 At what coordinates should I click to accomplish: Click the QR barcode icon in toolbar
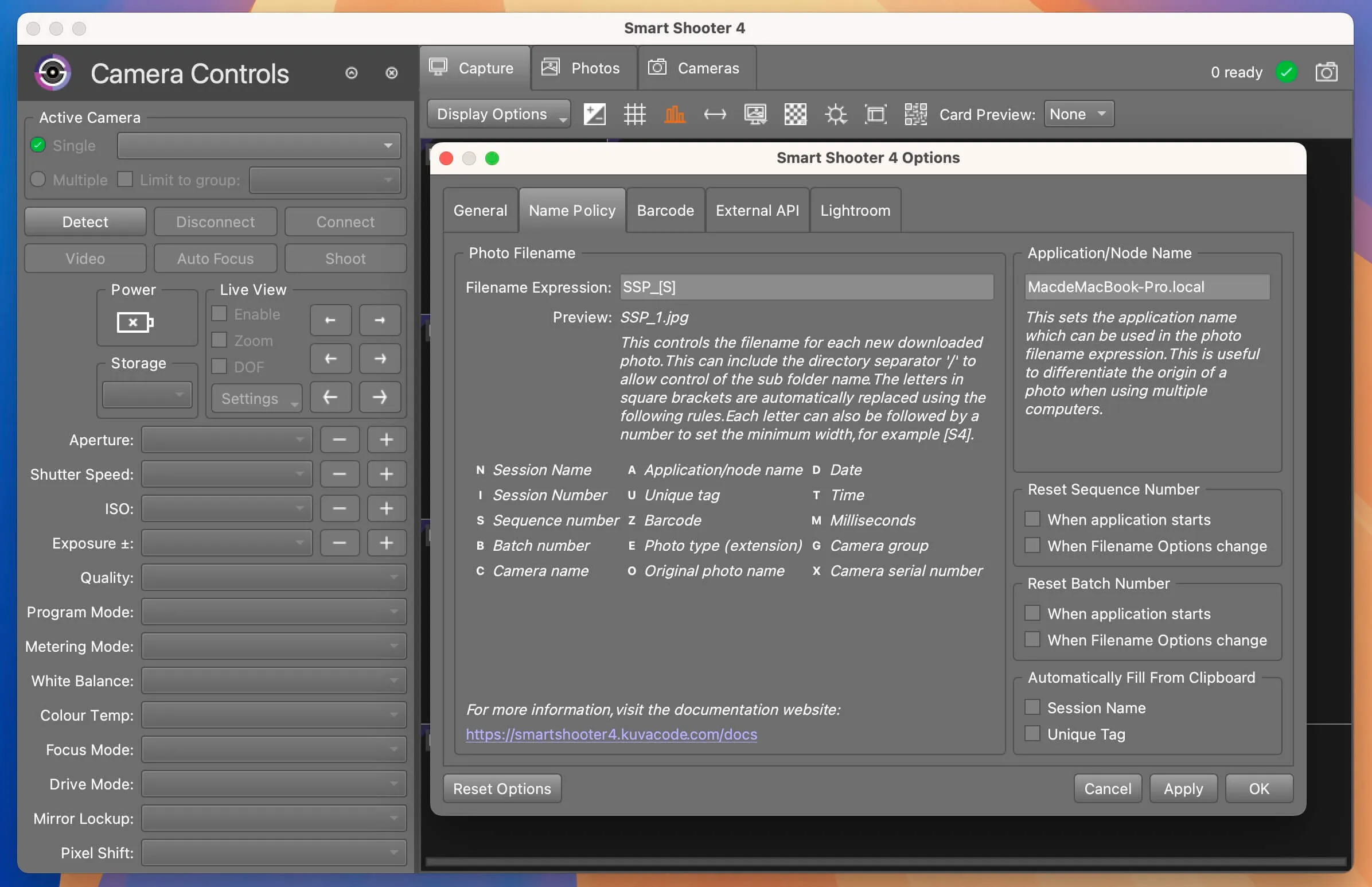point(915,114)
